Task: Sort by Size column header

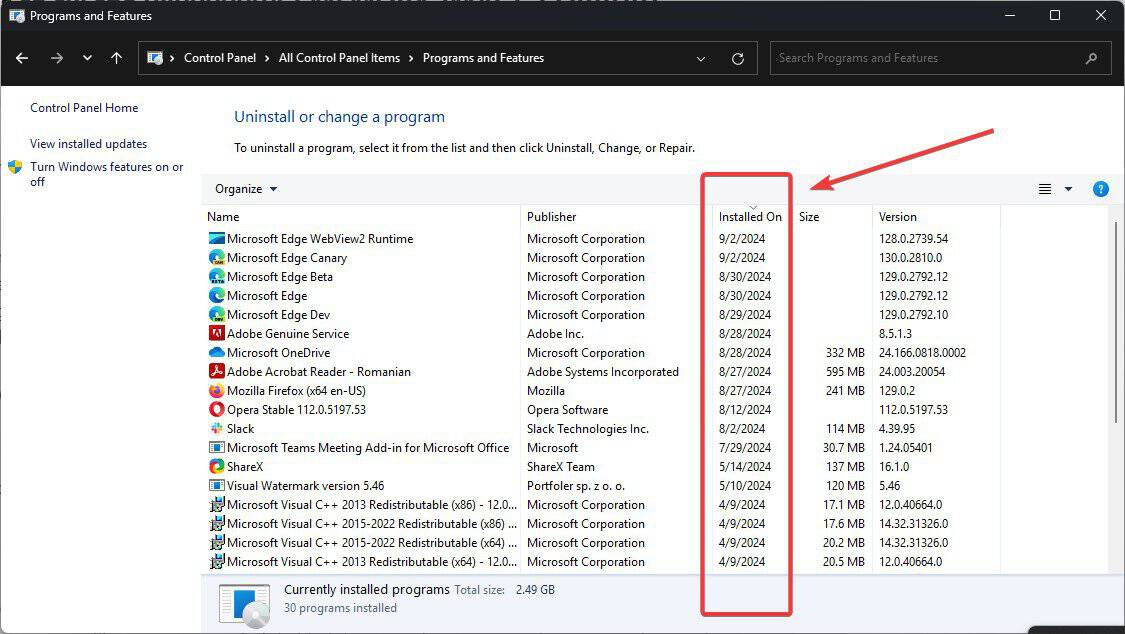Action: click(x=809, y=217)
